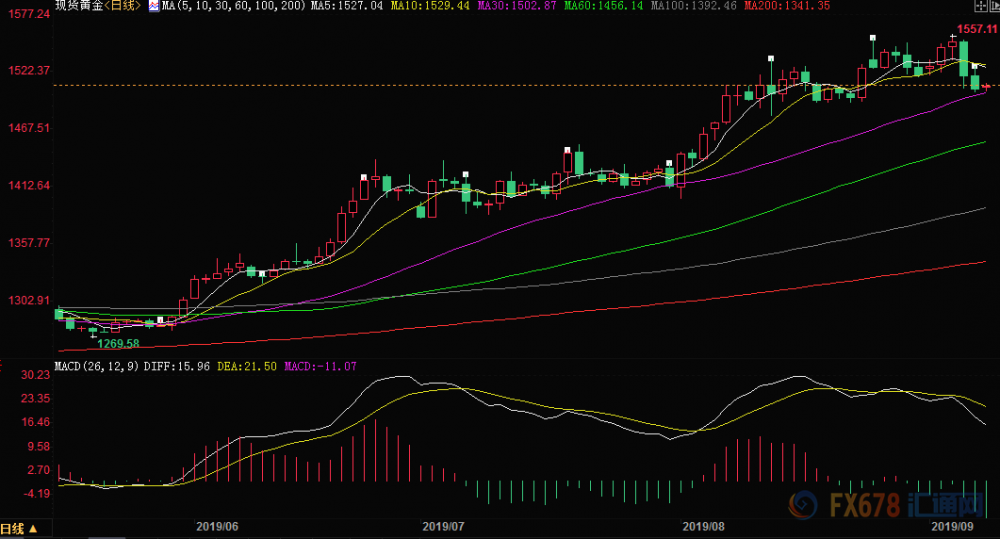1000x539 pixels.
Task: Click the red MA200:1341.35 legend
Action: pos(787,6)
